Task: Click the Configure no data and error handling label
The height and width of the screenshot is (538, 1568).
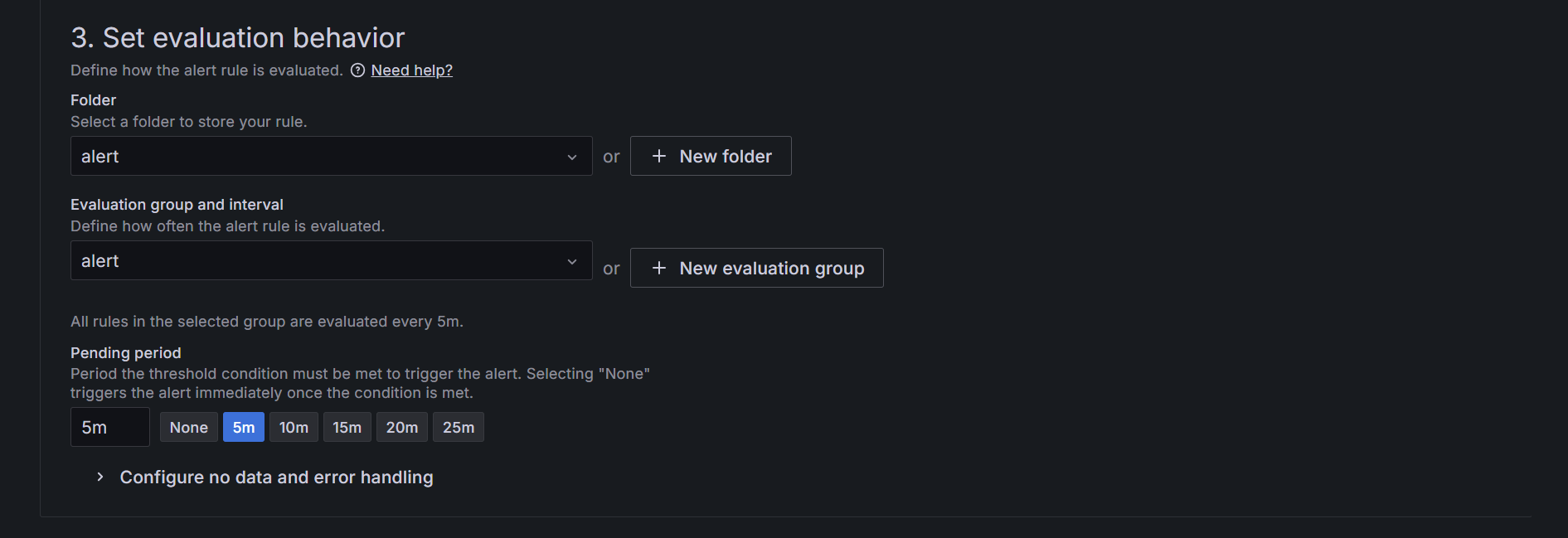Action: click(276, 477)
